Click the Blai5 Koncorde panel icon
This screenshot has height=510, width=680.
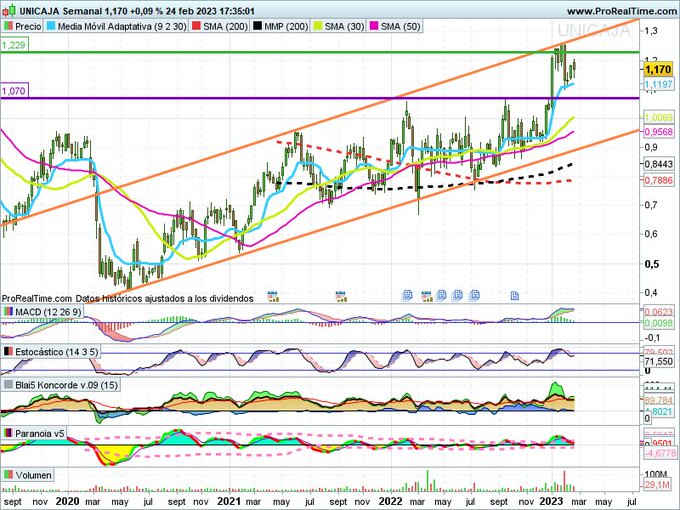(x=8, y=385)
